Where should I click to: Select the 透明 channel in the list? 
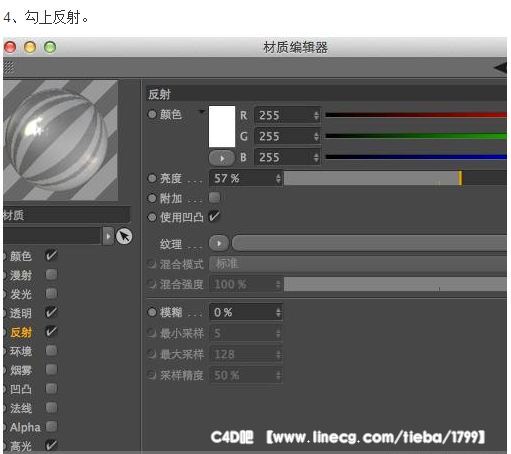21,313
